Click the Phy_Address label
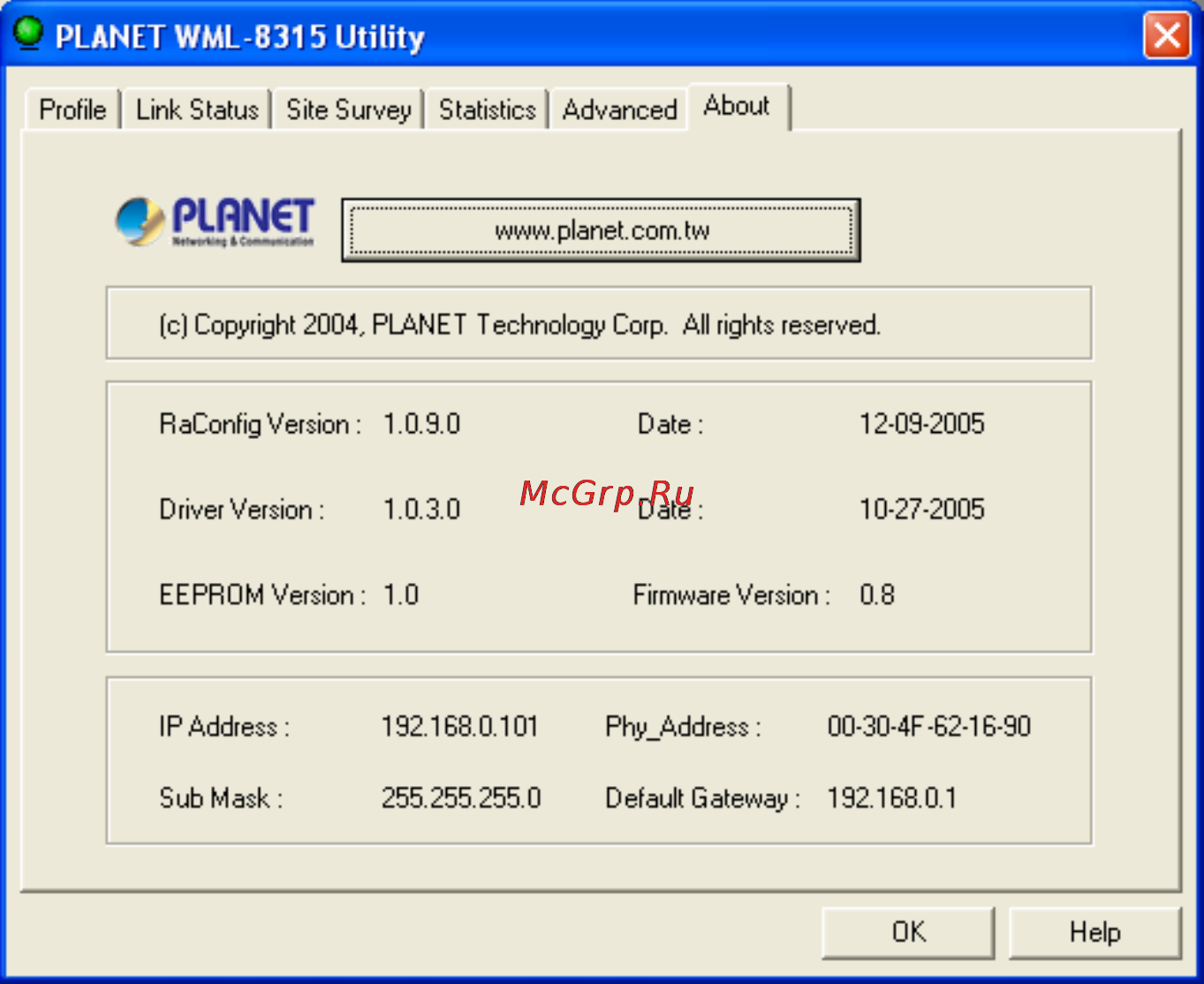The width and height of the screenshot is (1204, 984). [683, 727]
